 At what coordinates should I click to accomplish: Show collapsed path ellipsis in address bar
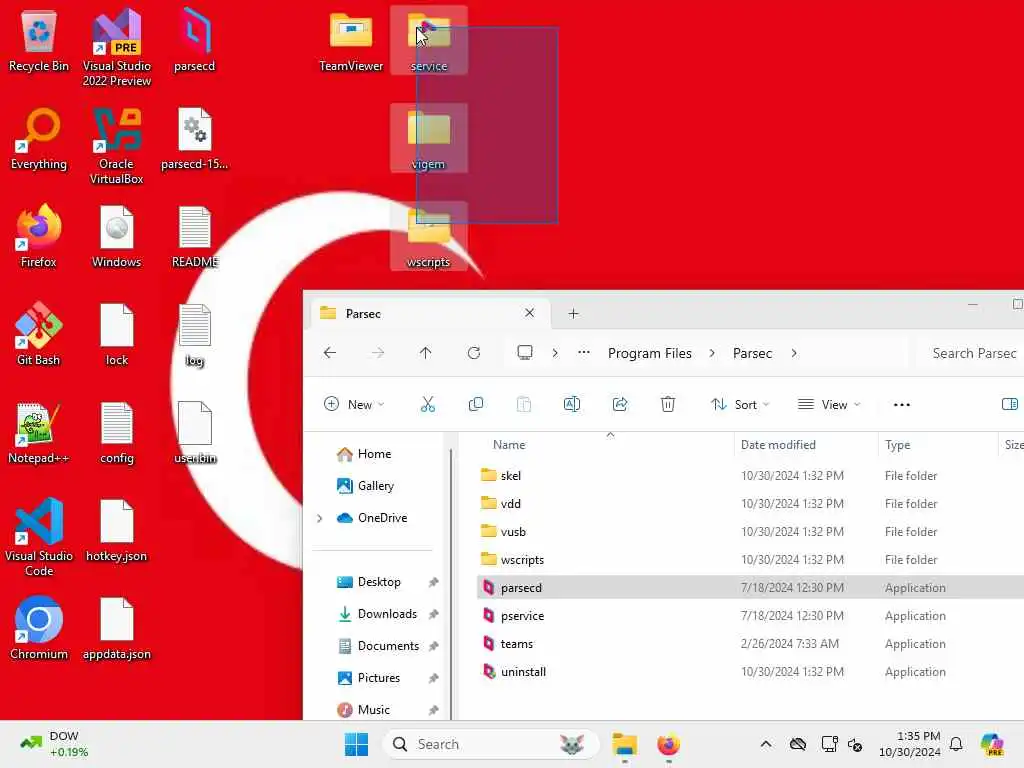pos(584,353)
